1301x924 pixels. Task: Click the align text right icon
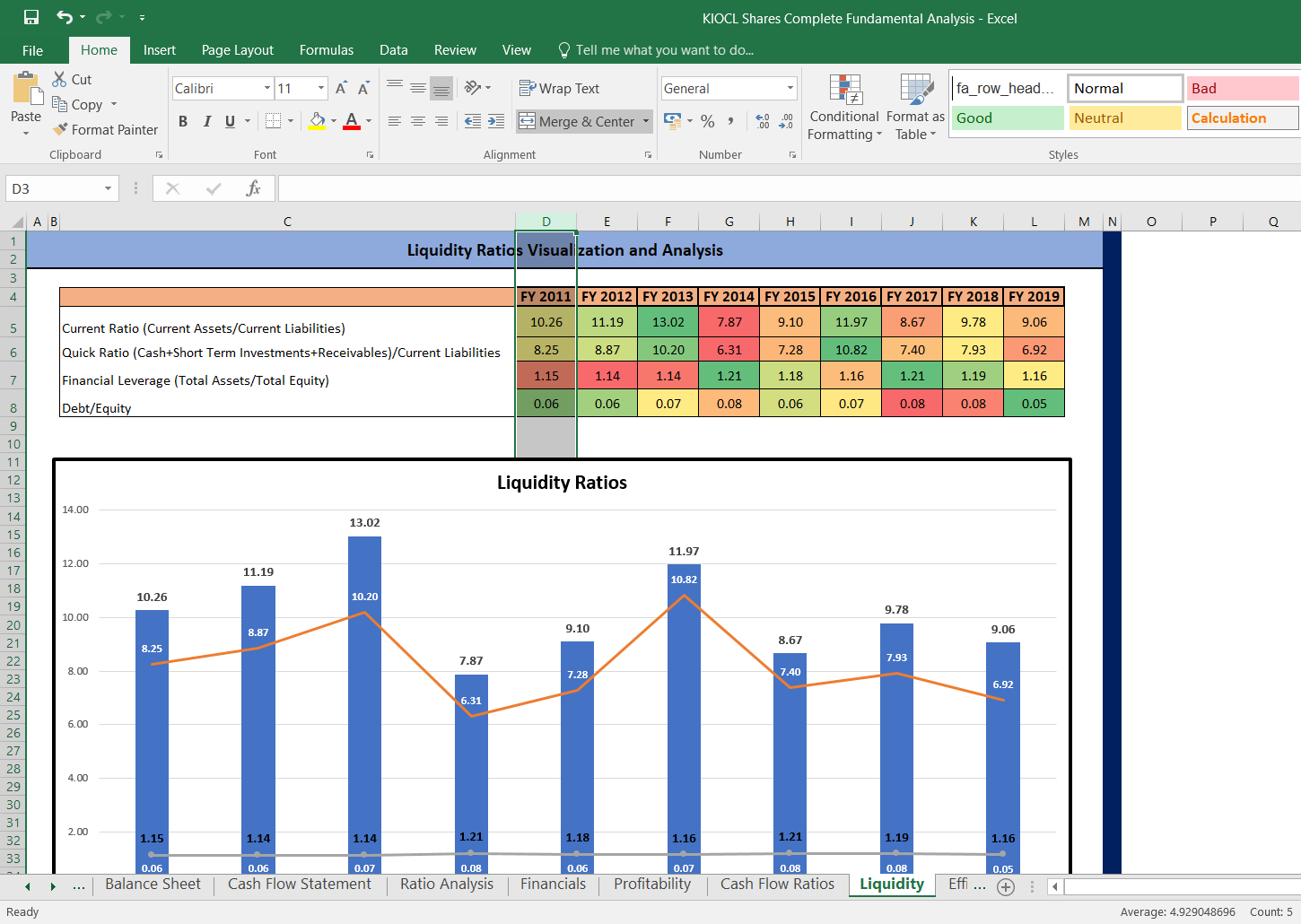[441, 121]
